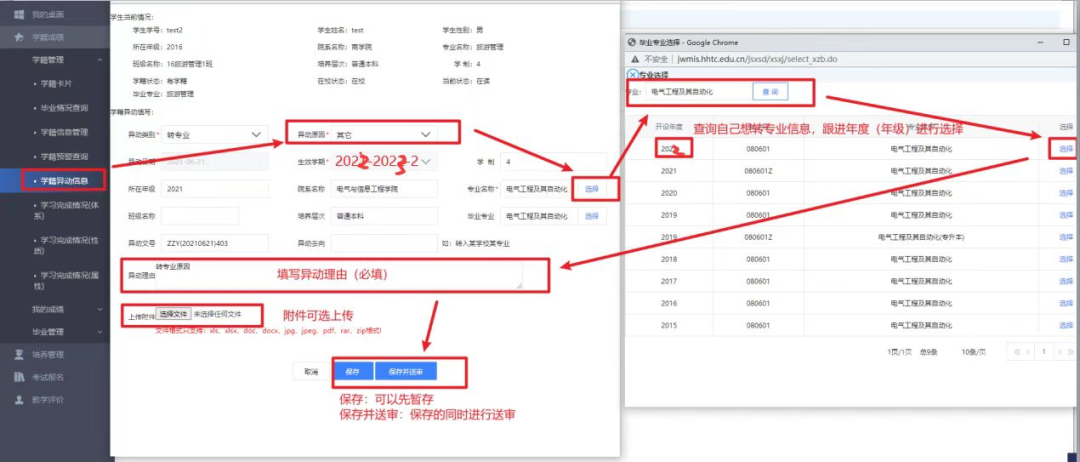Viewport: 1080px width, 462px height.
Task: Click 选择 link for the 2017 row
Action: pos(1066,281)
